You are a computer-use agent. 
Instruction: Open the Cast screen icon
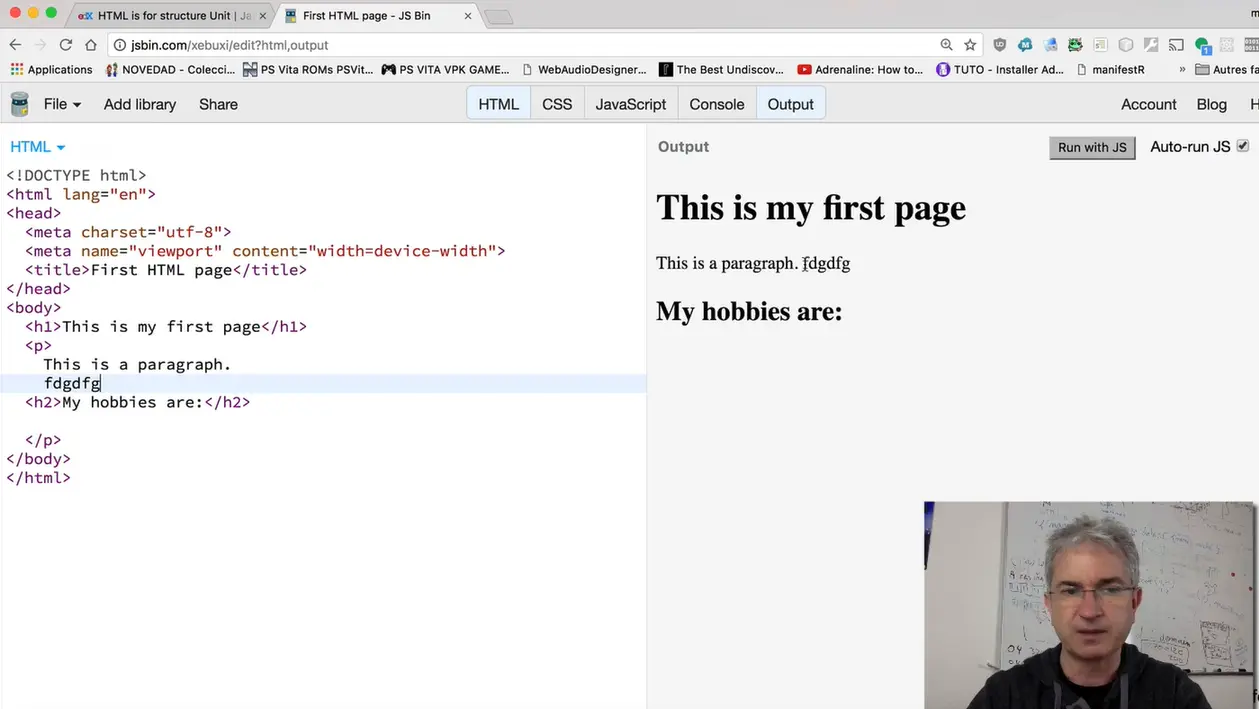click(x=1177, y=45)
